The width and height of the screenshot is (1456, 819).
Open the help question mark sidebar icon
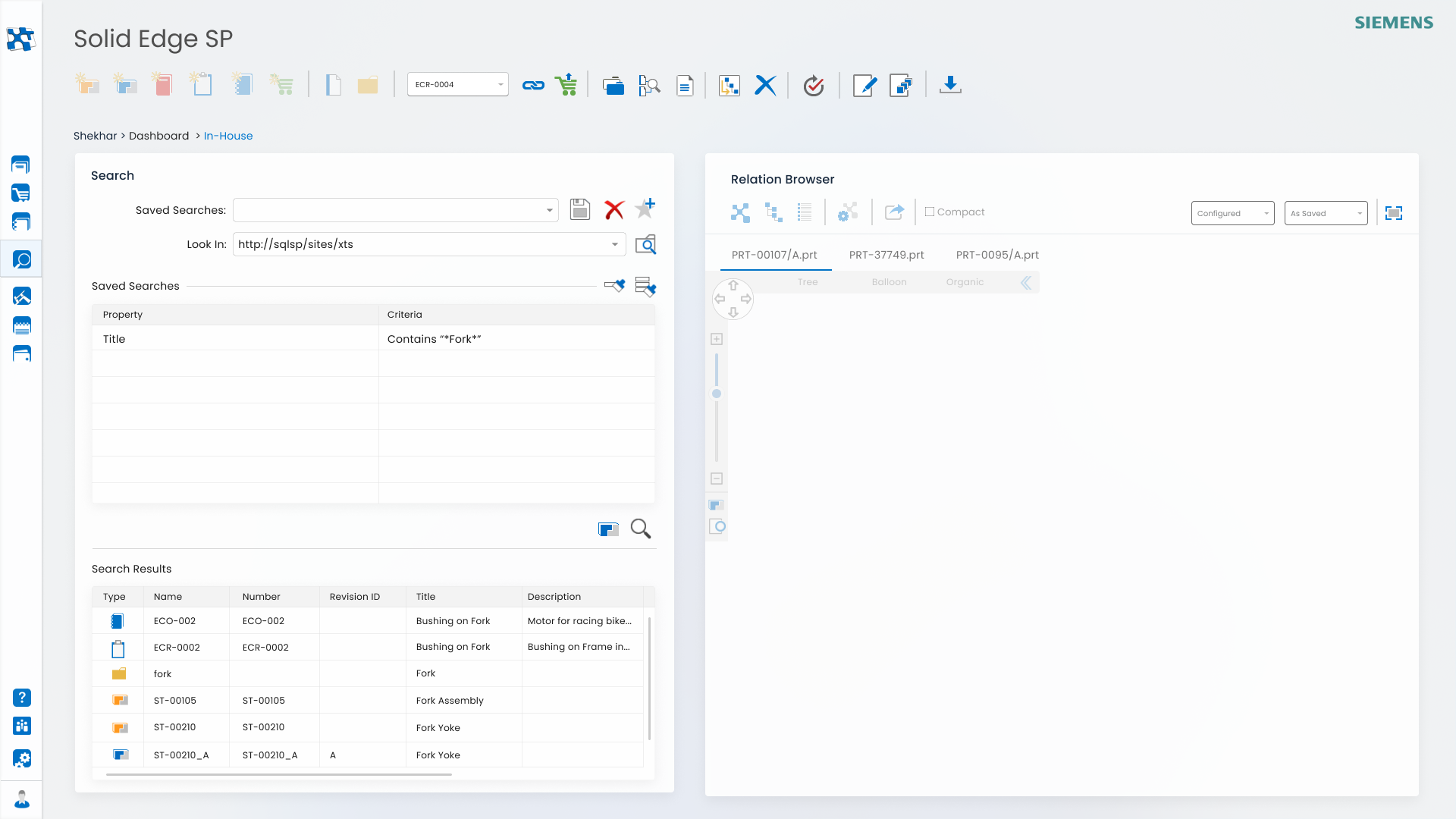tap(22, 698)
